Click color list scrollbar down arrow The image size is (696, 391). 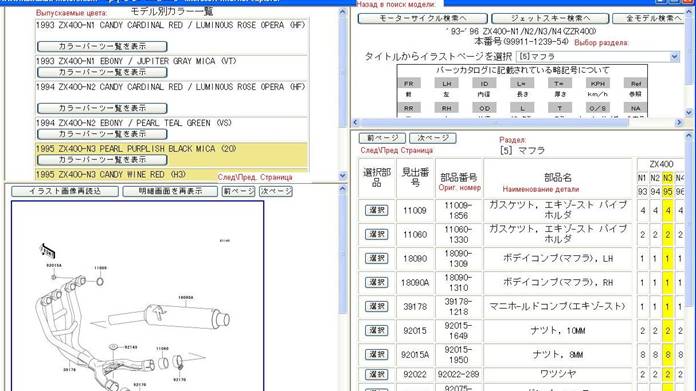pyautogui.click(x=342, y=176)
